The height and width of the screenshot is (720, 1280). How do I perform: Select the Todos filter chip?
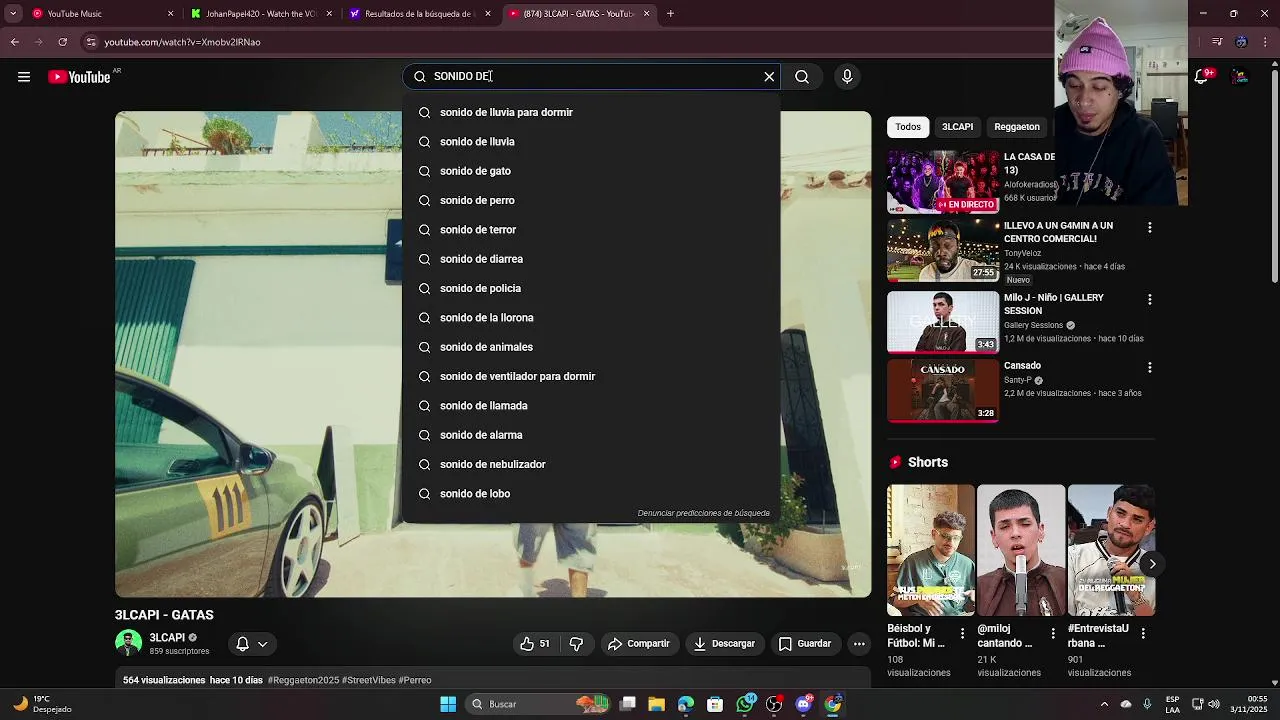pyautogui.click(x=908, y=127)
